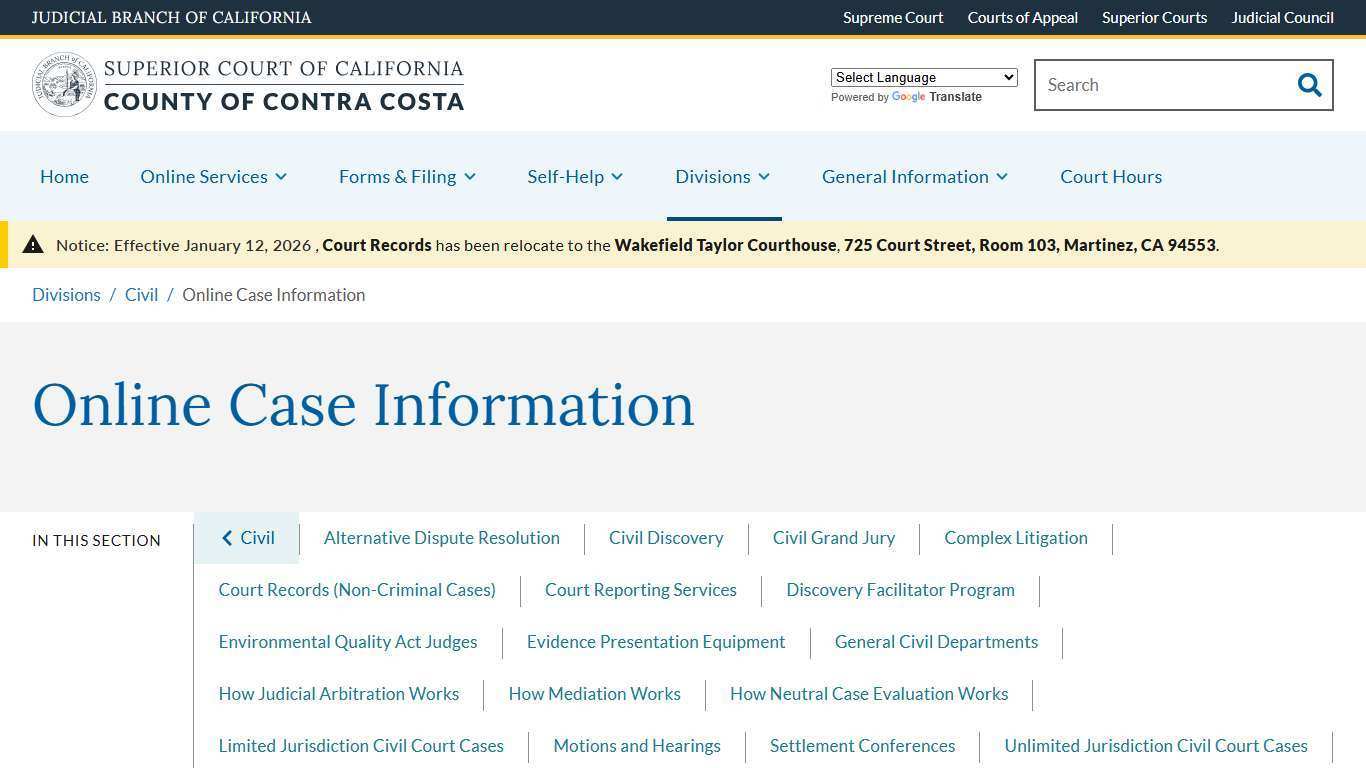Open the Judicial Council link
The image size is (1366, 768).
coord(1282,17)
